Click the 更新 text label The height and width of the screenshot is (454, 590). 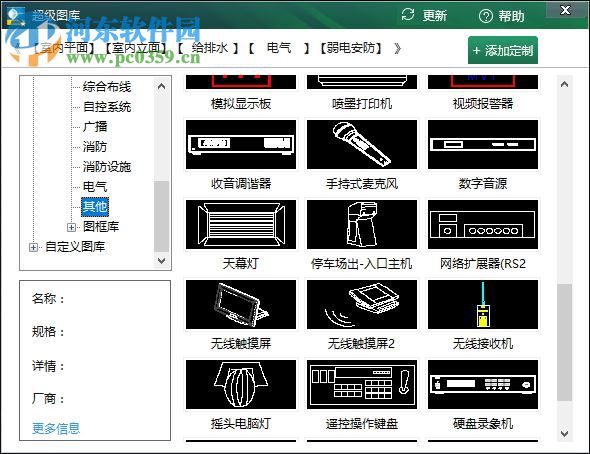tap(435, 16)
